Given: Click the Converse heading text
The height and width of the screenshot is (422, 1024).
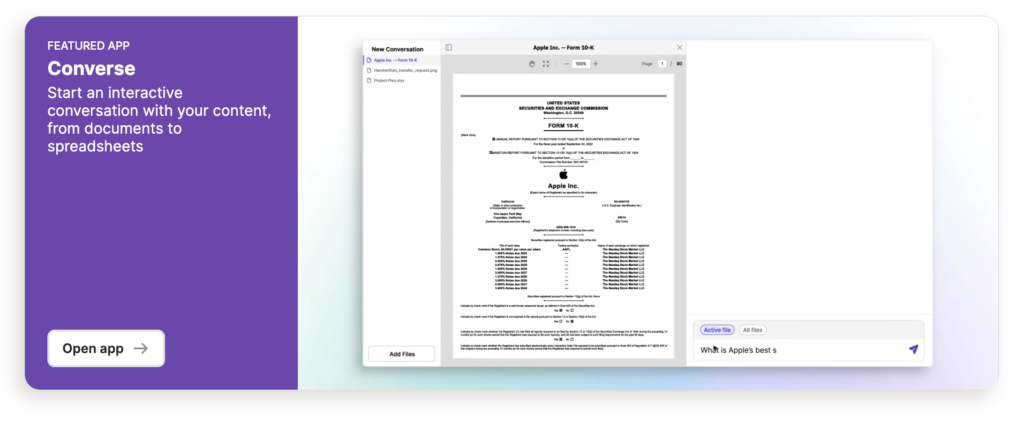Looking at the screenshot, I should click(x=91, y=69).
